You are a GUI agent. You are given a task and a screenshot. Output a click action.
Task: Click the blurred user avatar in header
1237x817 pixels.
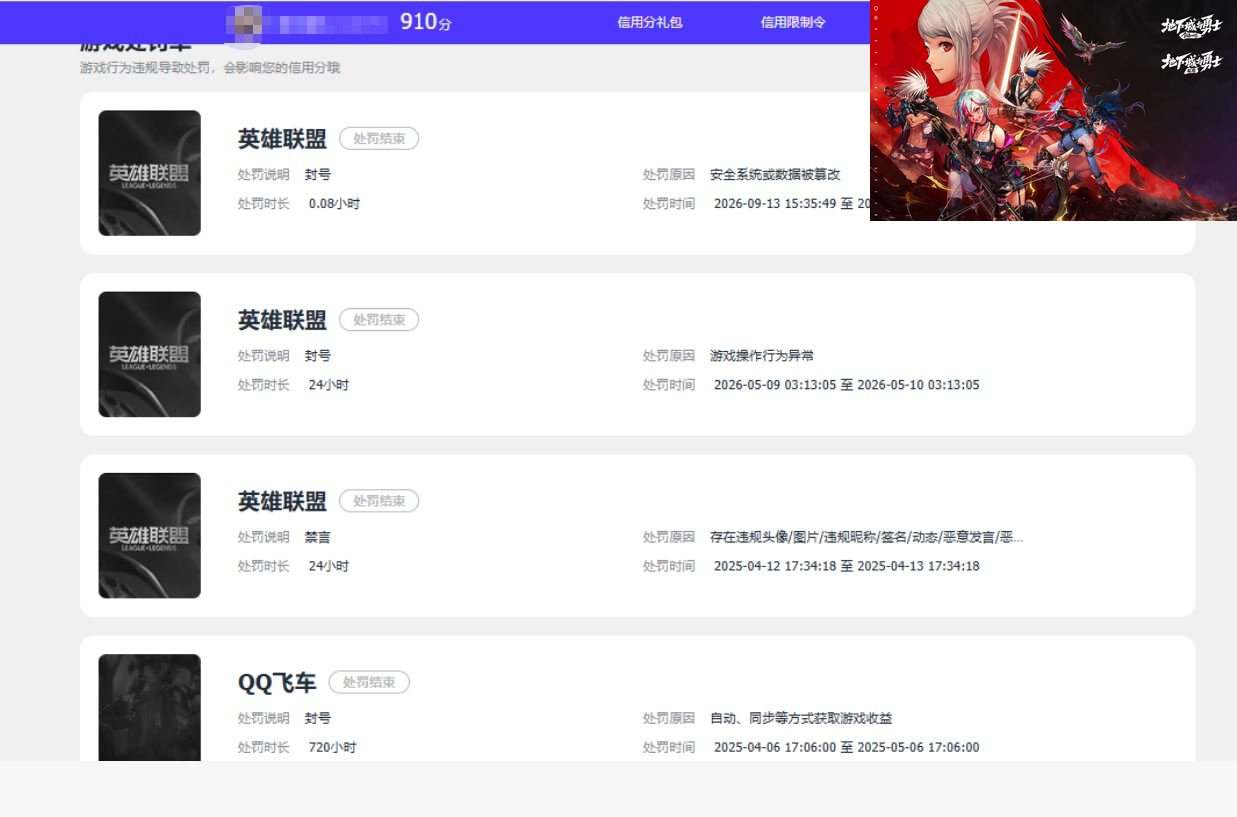(x=245, y=24)
